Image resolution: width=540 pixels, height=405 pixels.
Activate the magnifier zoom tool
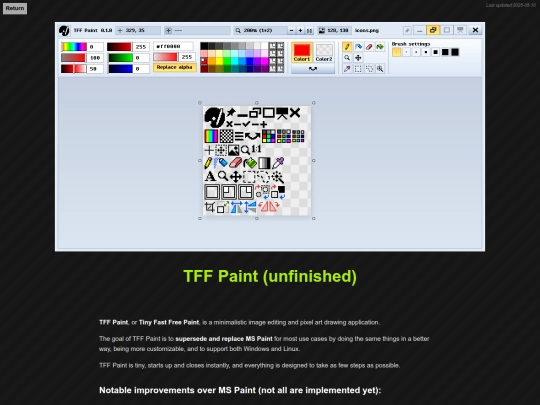(347, 58)
